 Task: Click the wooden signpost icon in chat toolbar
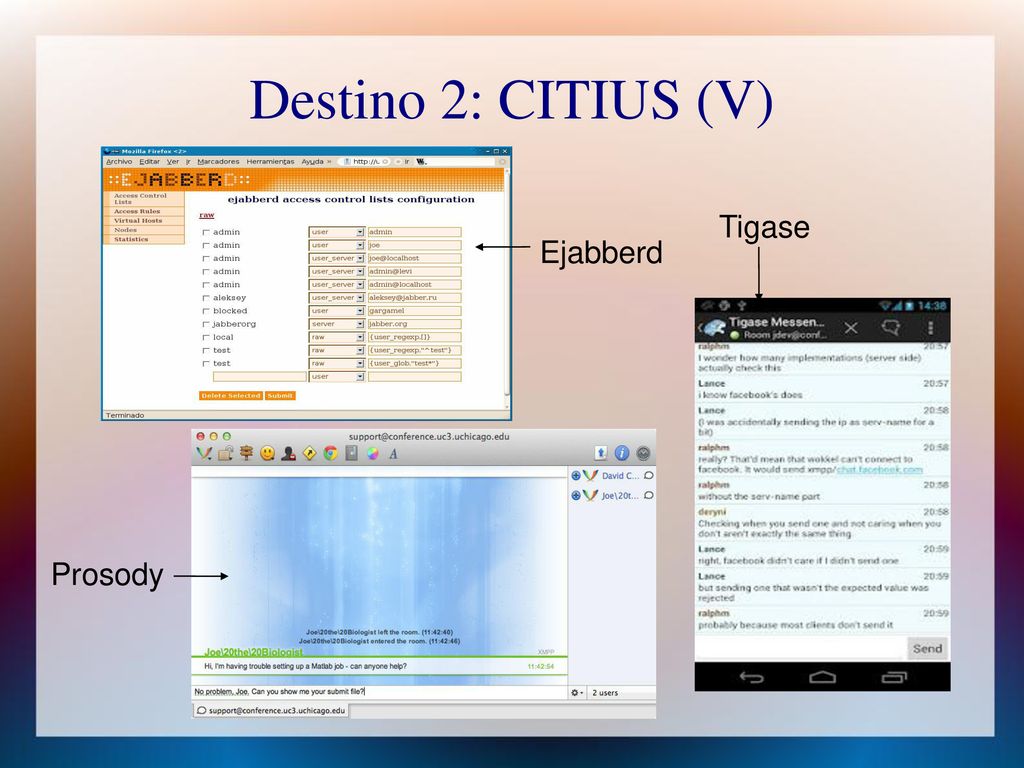click(246, 453)
